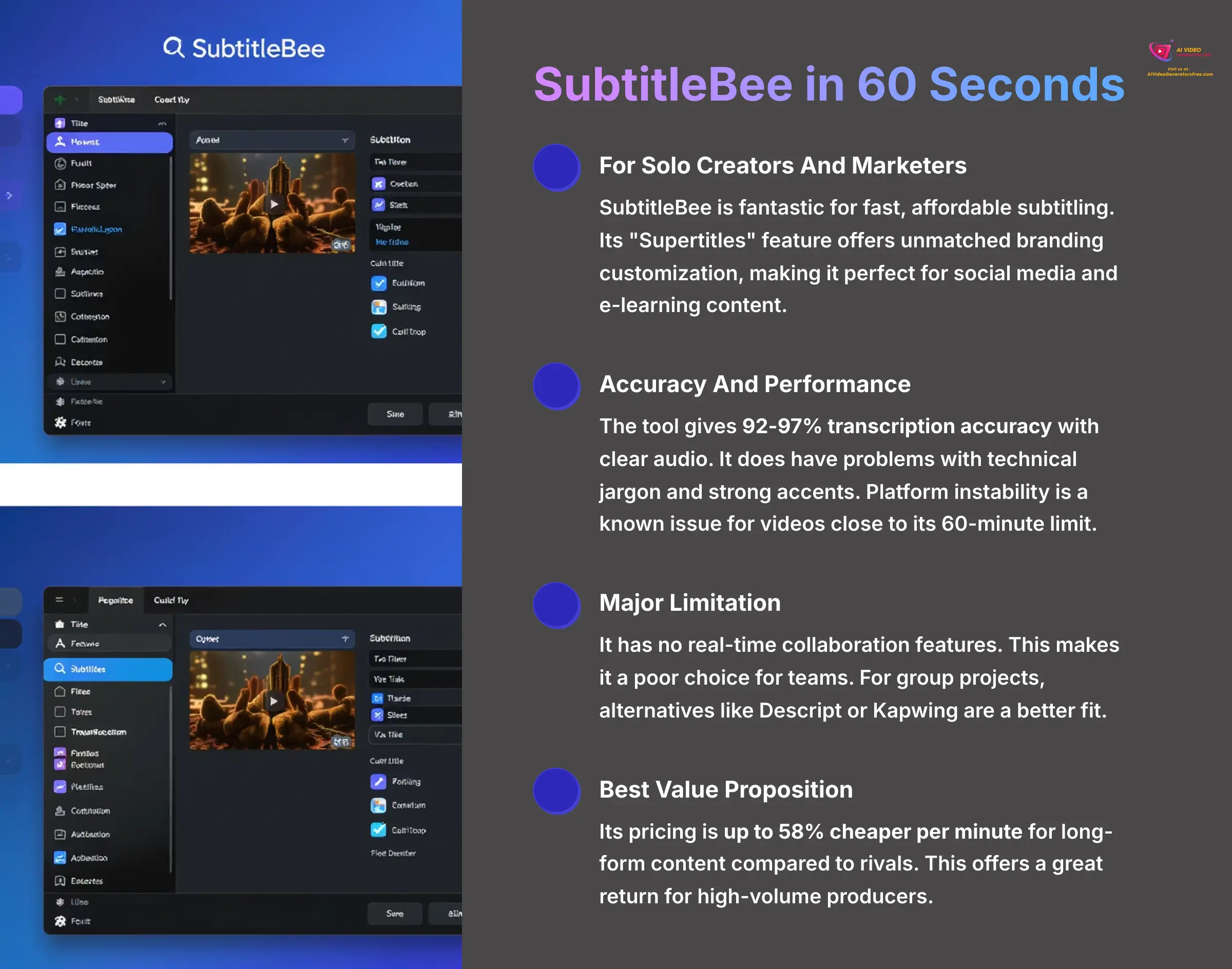The height and width of the screenshot is (969, 1232).
Task: Toggle the Caill troop checkbox
Action: 379,332
